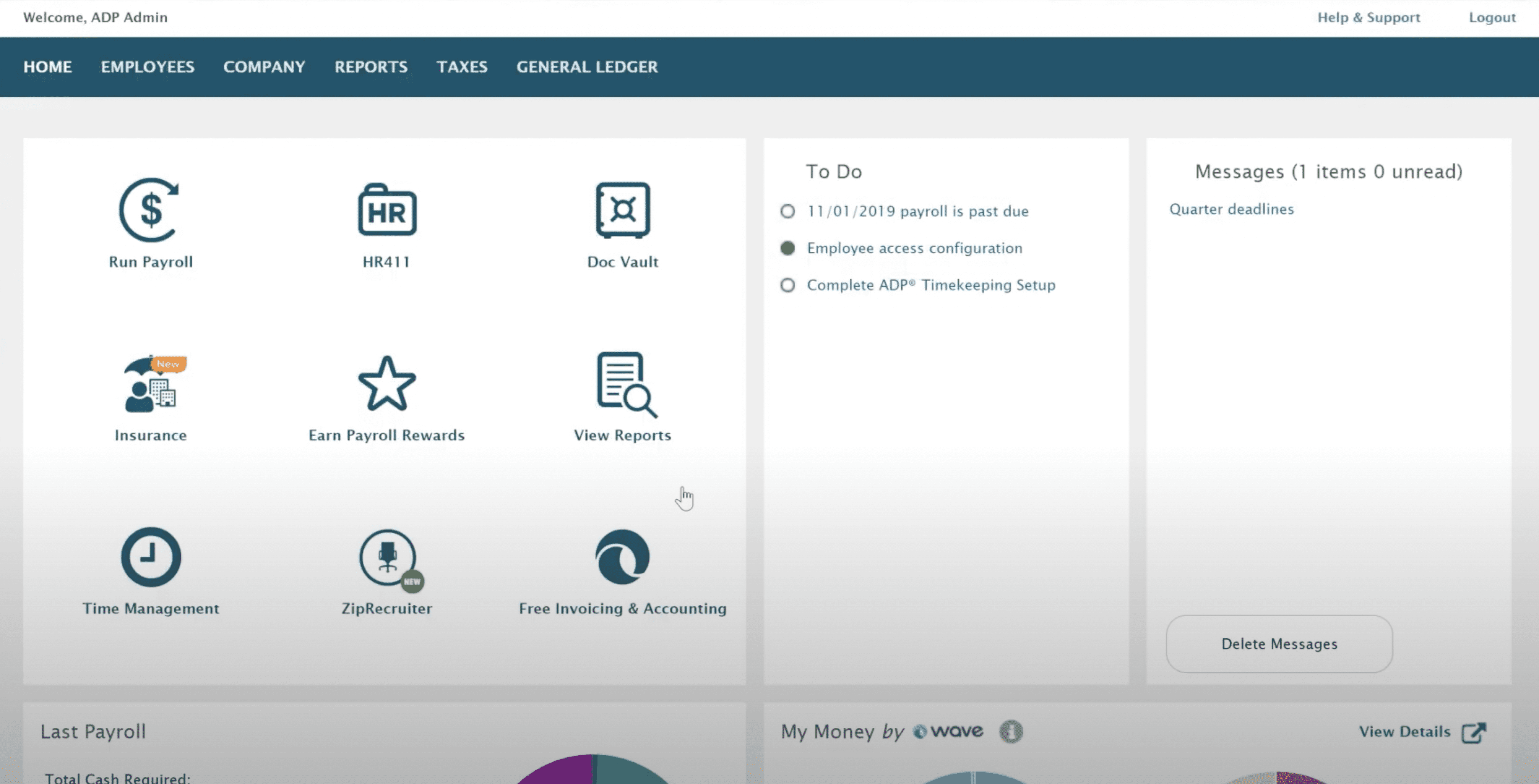Image resolution: width=1539 pixels, height=784 pixels.
Task: Toggle the 11/01/2019 payroll task
Action: coord(788,211)
